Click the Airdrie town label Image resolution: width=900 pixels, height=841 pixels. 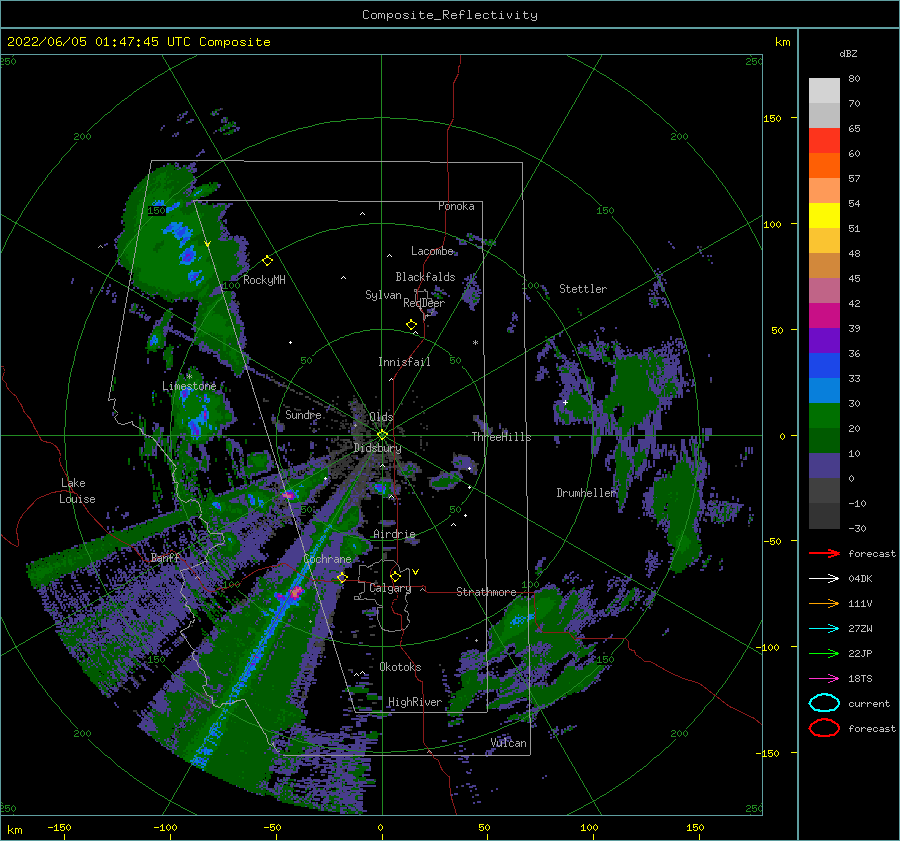[x=394, y=534]
